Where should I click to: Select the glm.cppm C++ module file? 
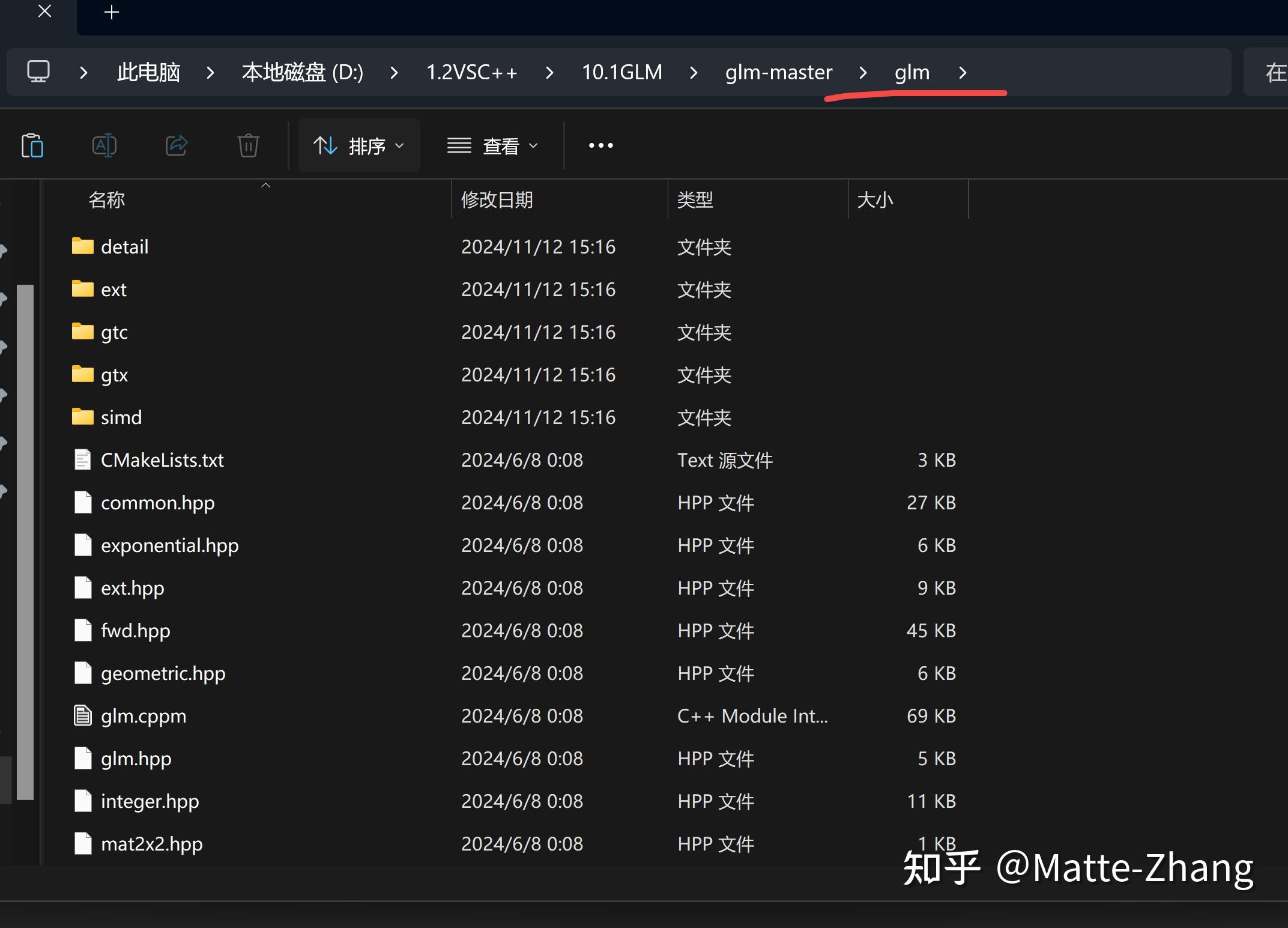143,715
